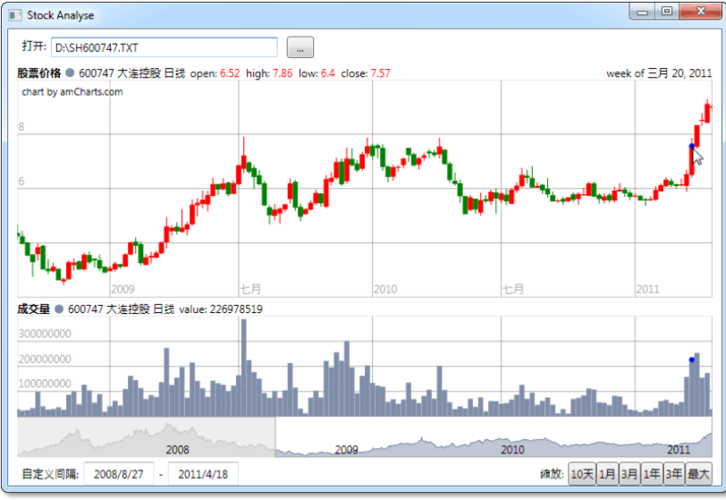Click the tallest volume bar near 七月 2009
726x500 pixels.
(x=244, y=368)
